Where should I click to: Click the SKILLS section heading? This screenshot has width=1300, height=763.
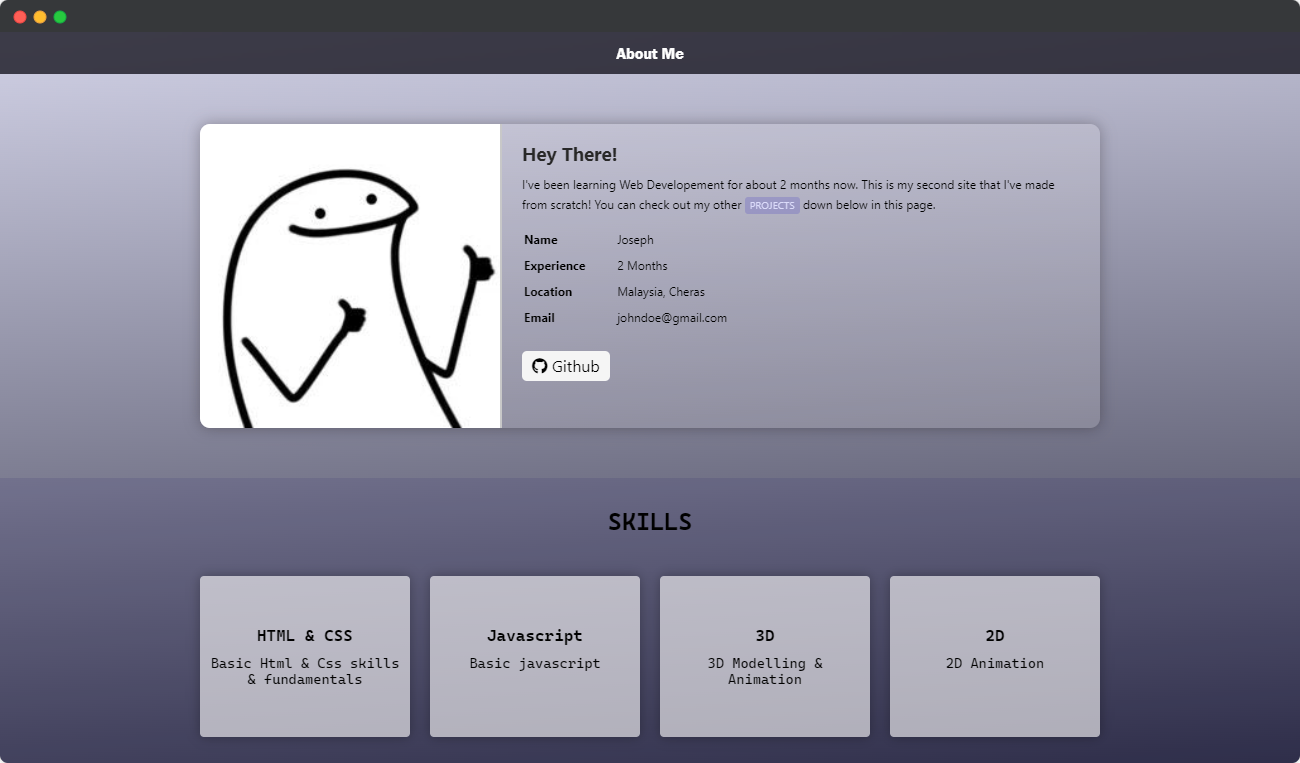(x=650, y=522)
